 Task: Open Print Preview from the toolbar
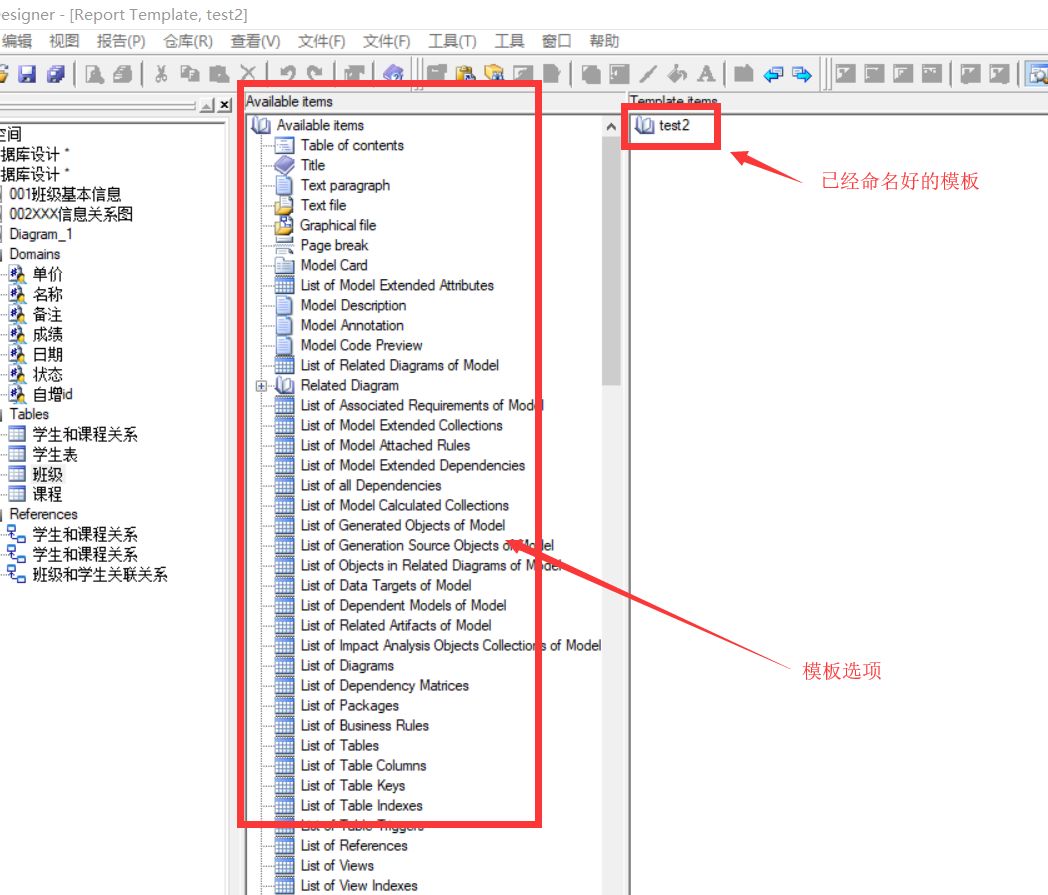[94, 74]
